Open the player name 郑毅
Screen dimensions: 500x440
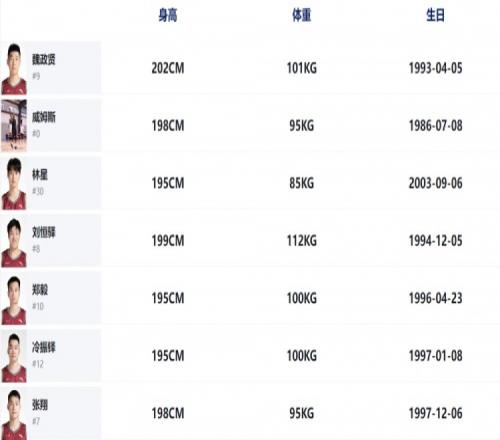tap(40, 290)
